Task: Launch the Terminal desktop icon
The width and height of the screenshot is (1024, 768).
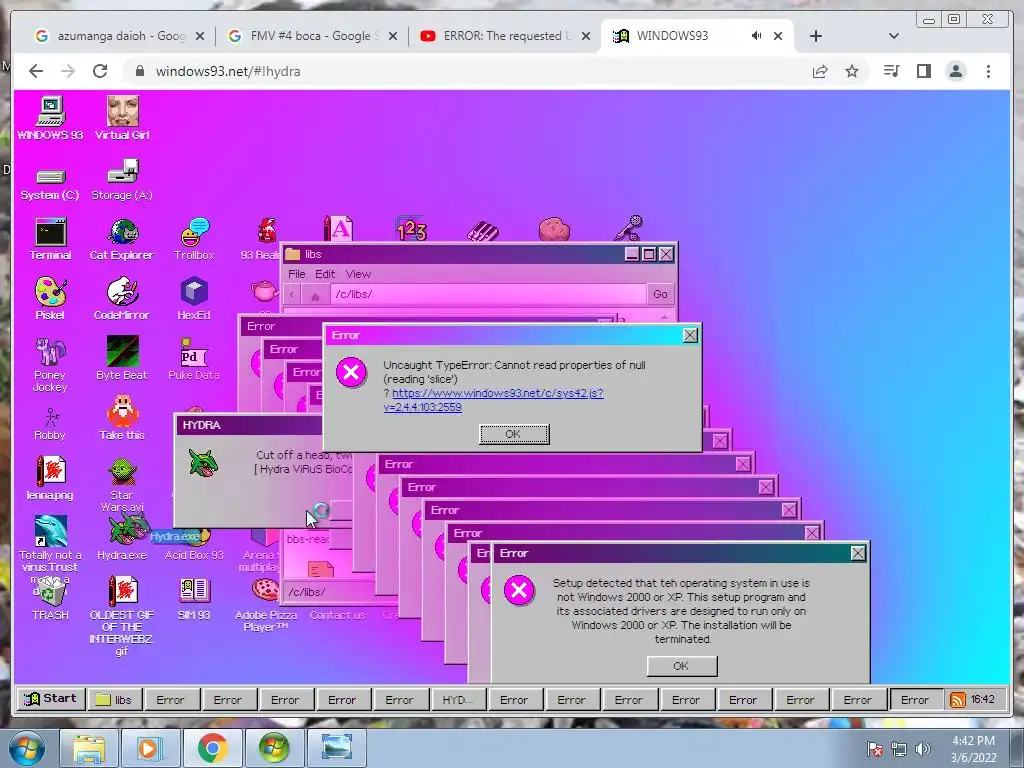Action: tap(50, 239)
